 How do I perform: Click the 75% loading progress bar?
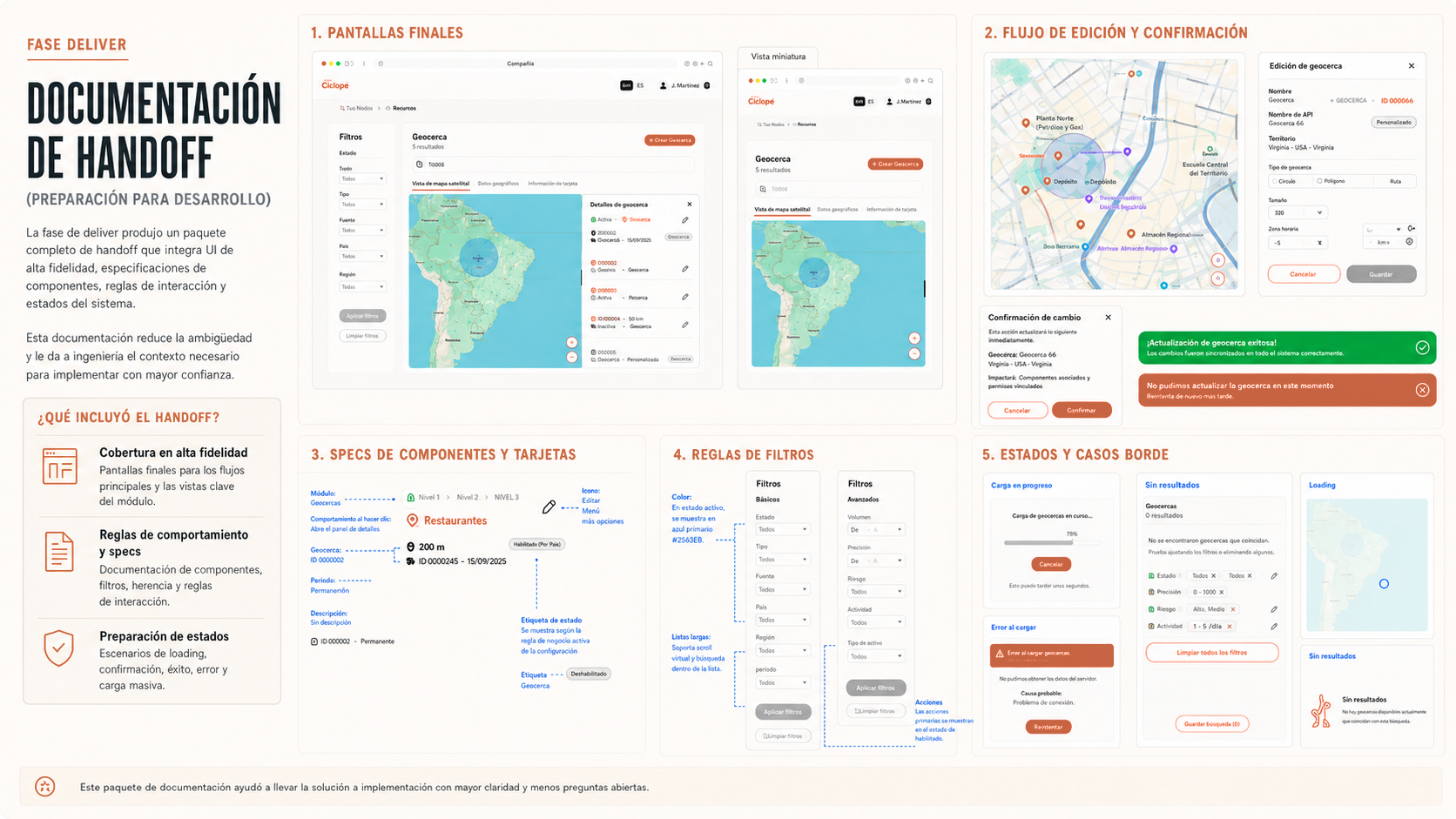pos(1050,543)
